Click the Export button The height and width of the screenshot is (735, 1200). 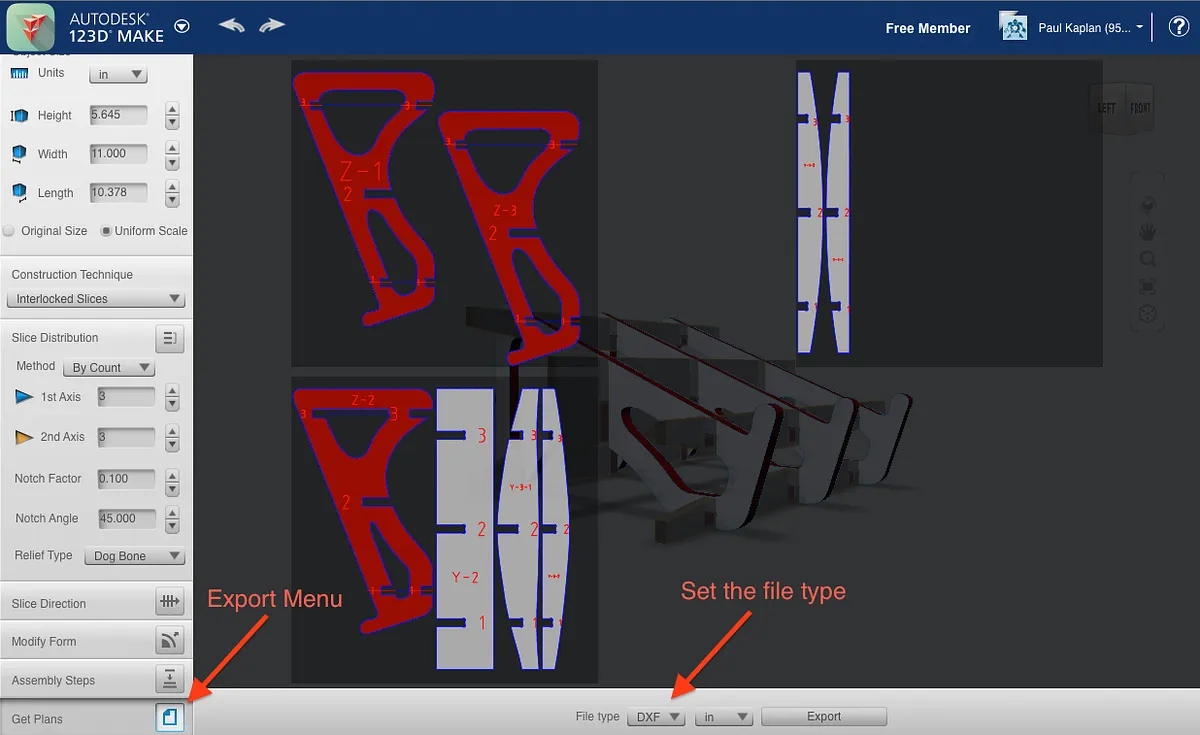click(x=824, y=717)
